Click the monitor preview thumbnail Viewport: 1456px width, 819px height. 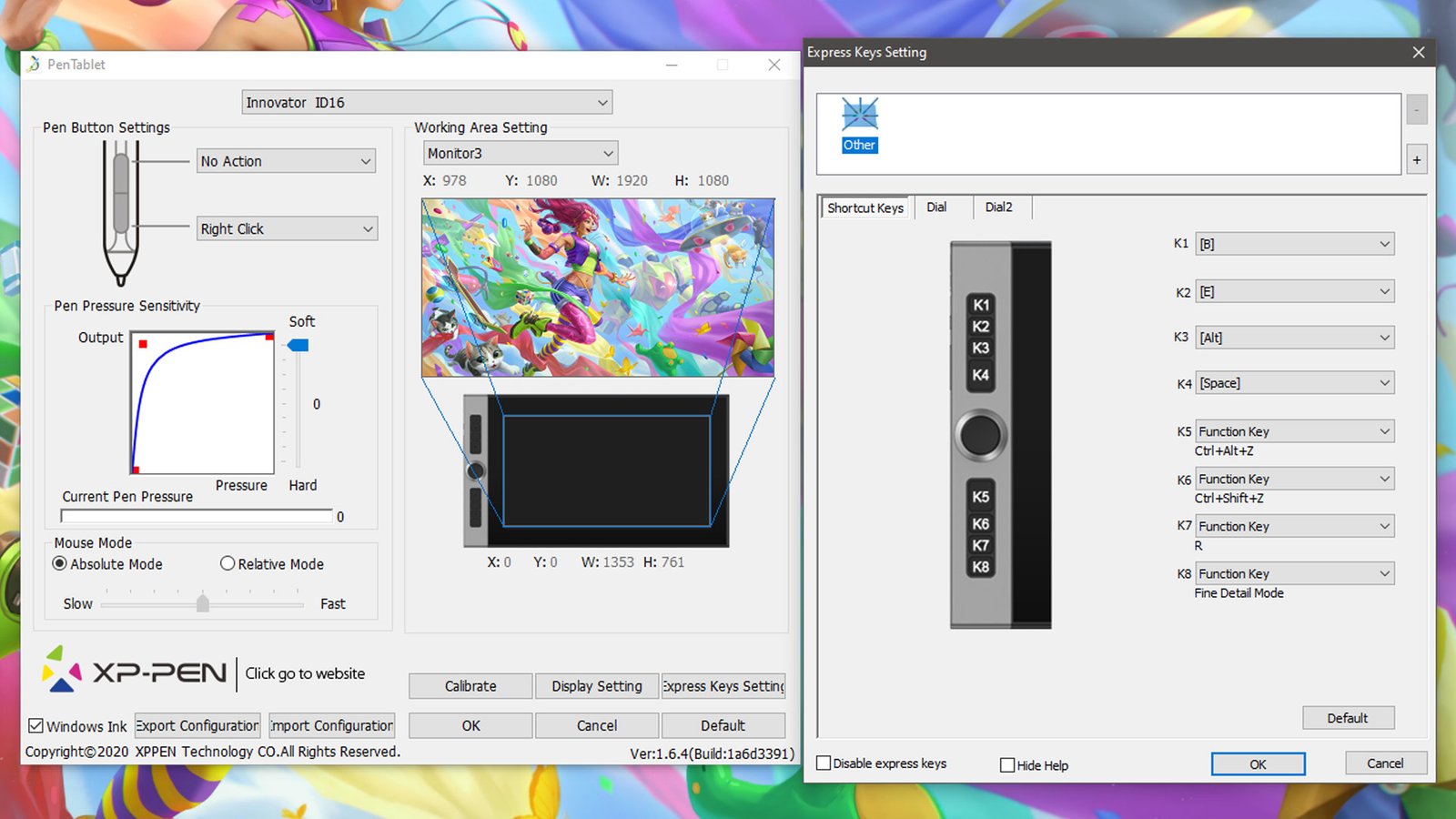[598, 288]
